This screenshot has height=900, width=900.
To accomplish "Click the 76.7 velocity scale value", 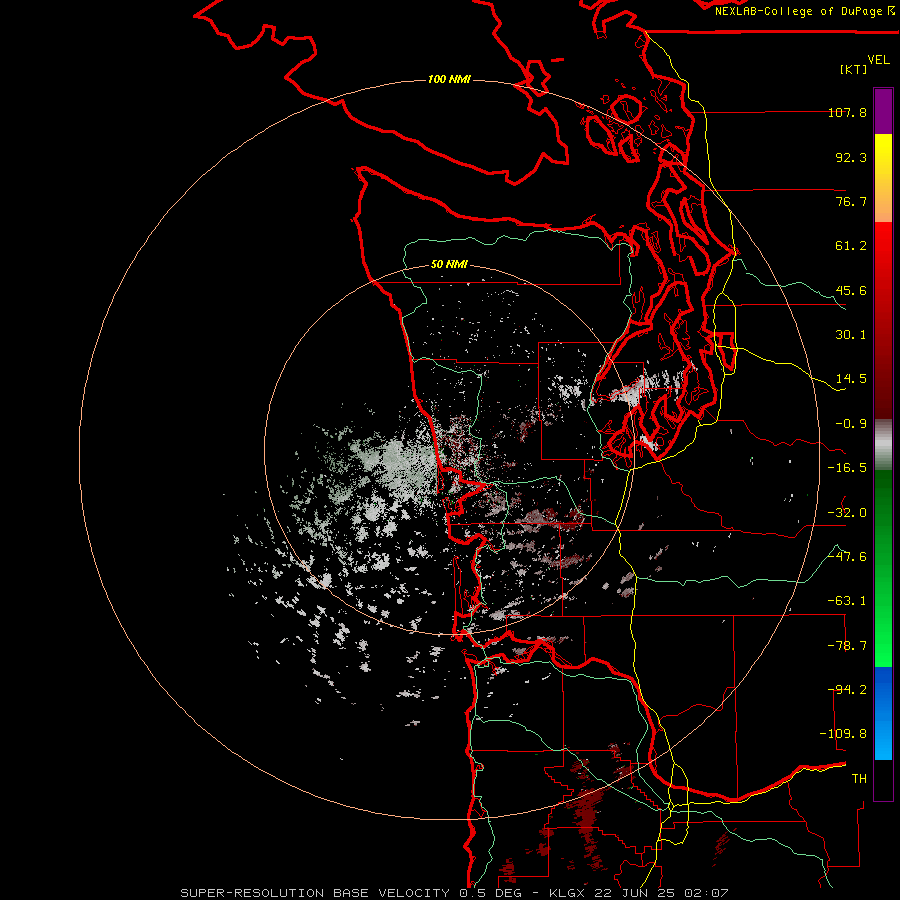I will pyautogui.click(x=851, y=201).
